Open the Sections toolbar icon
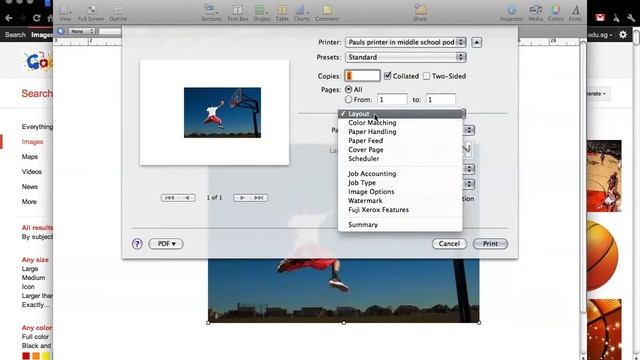The width and height of the screenshot is (640, 360). point(211,12)
